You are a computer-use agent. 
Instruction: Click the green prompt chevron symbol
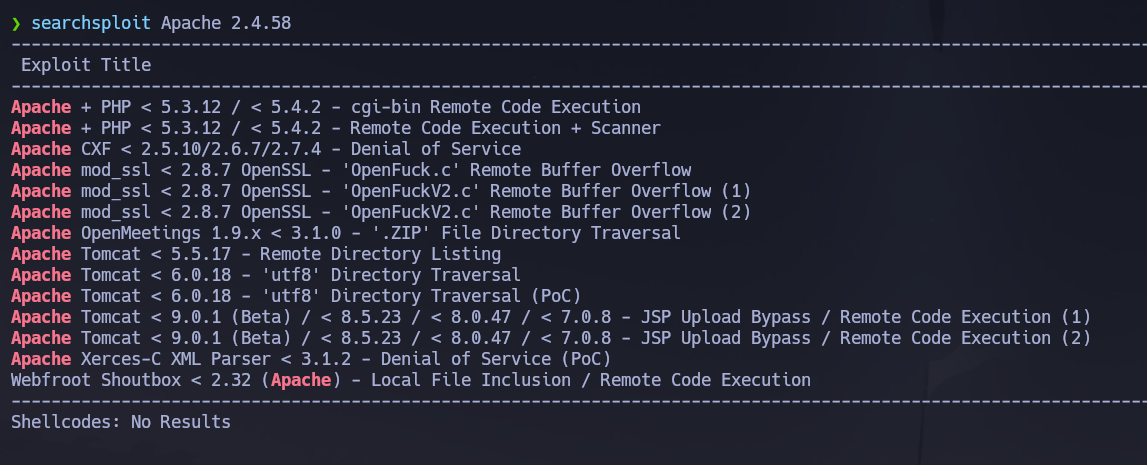(x=16, y=23)
